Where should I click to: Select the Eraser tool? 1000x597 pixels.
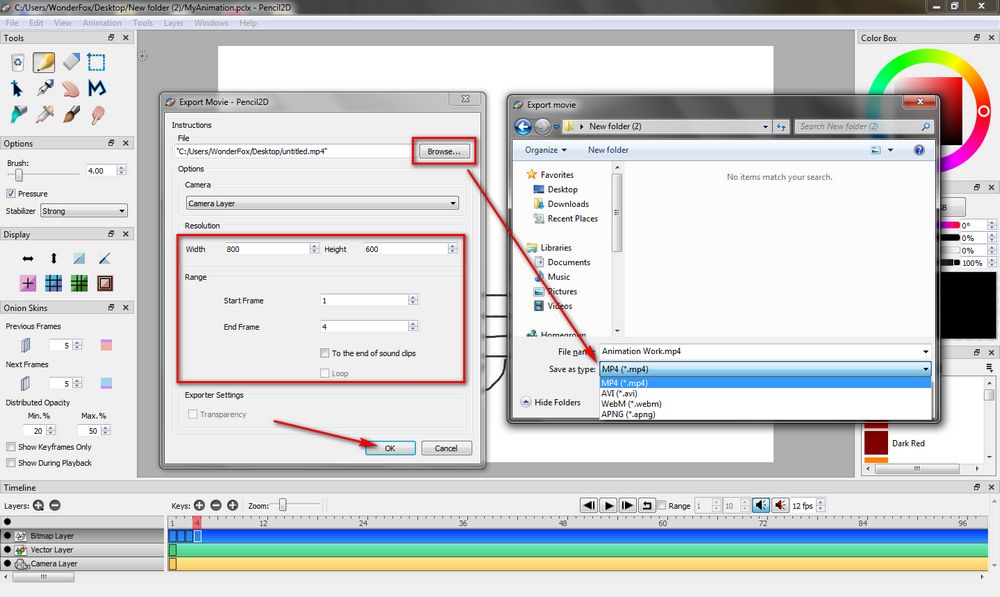point(70,61)
